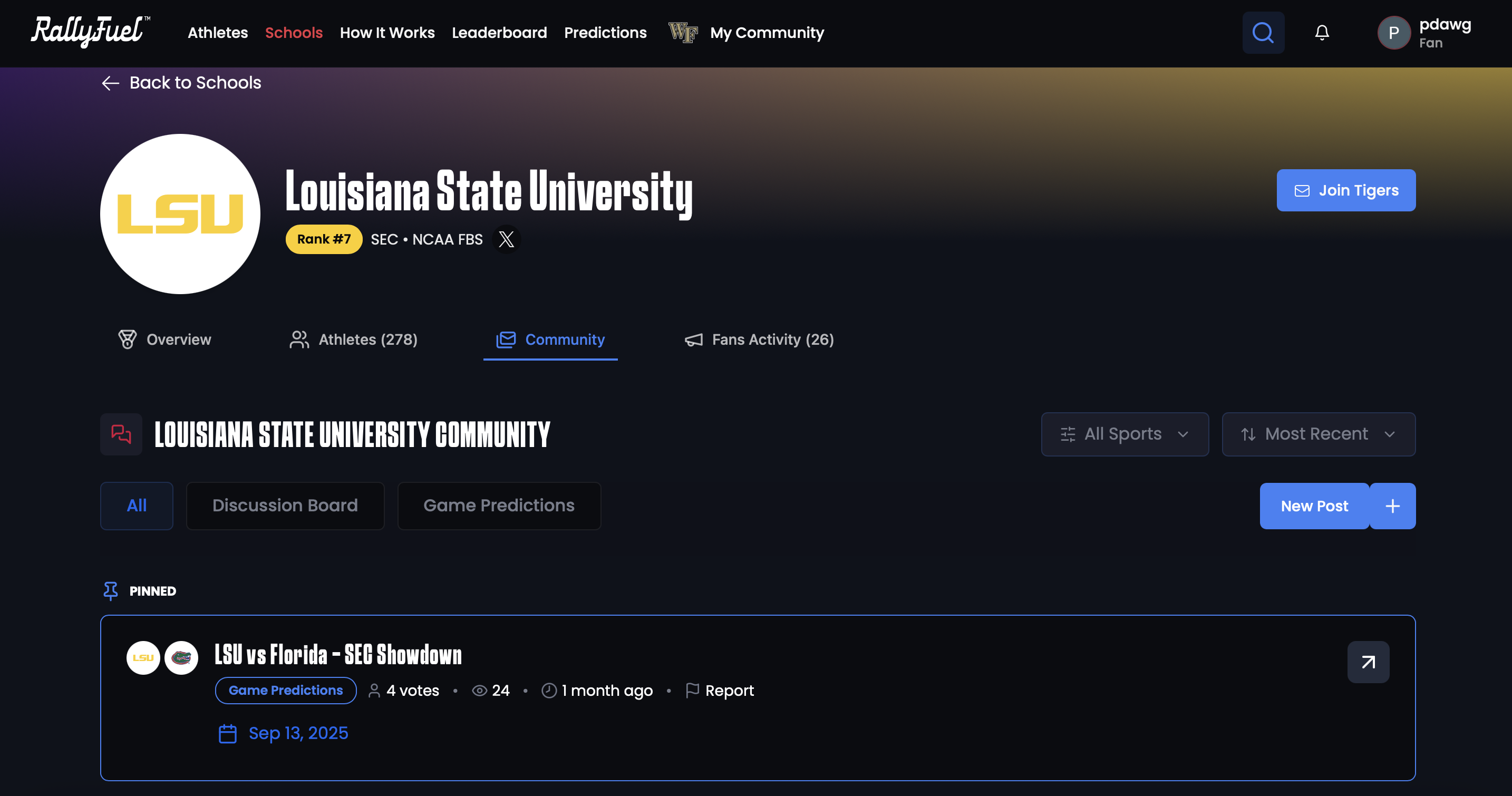Click the Florida Gators logo

(x=181, y=657)
